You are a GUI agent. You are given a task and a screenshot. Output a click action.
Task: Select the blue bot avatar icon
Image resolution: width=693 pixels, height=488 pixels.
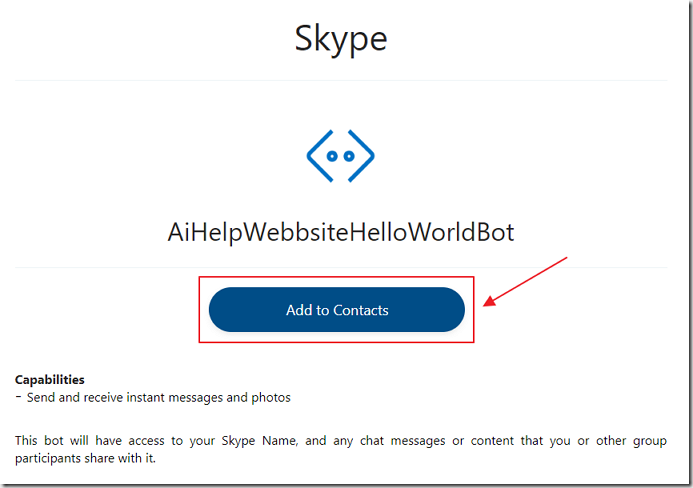click(340, 156)
